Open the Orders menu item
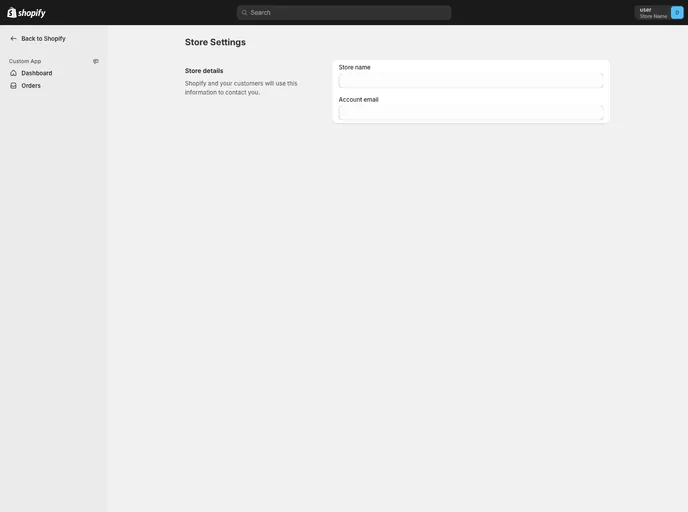This screenshot has height=512, width=688. (31, 86)
